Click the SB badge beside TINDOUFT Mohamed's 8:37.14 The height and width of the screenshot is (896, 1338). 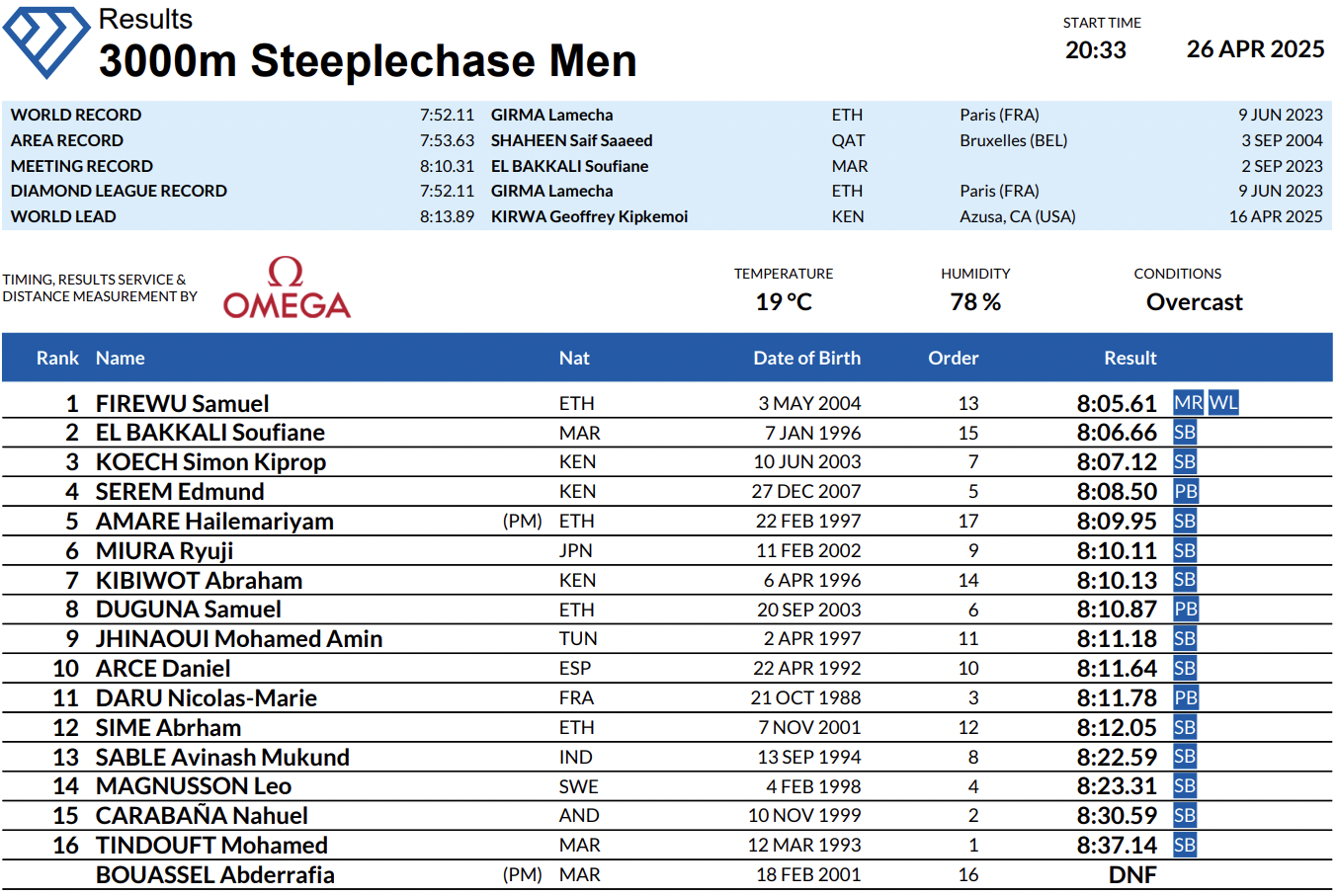pyautogui.click(x=1185, y=846)
